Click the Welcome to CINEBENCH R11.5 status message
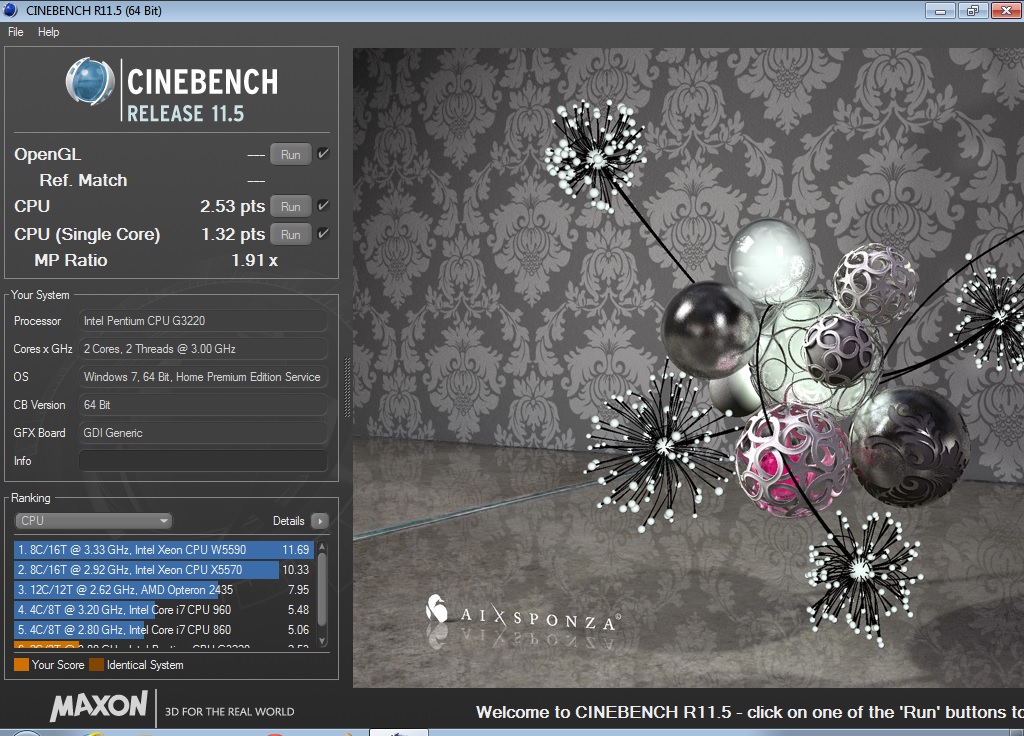Screen dimensions: 1024x736 tap(750, 712)
